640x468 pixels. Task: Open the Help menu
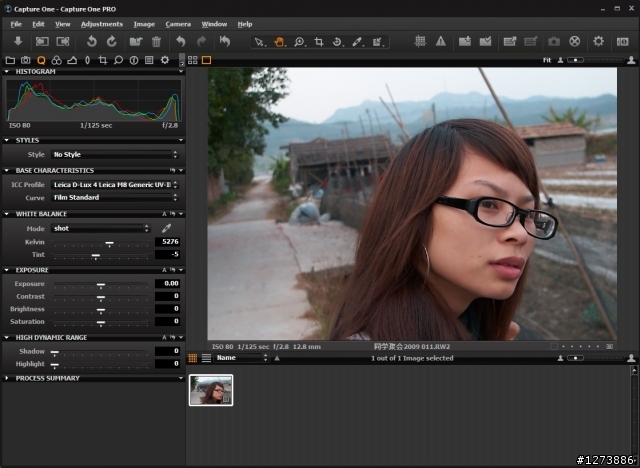(x=245, y=24)
